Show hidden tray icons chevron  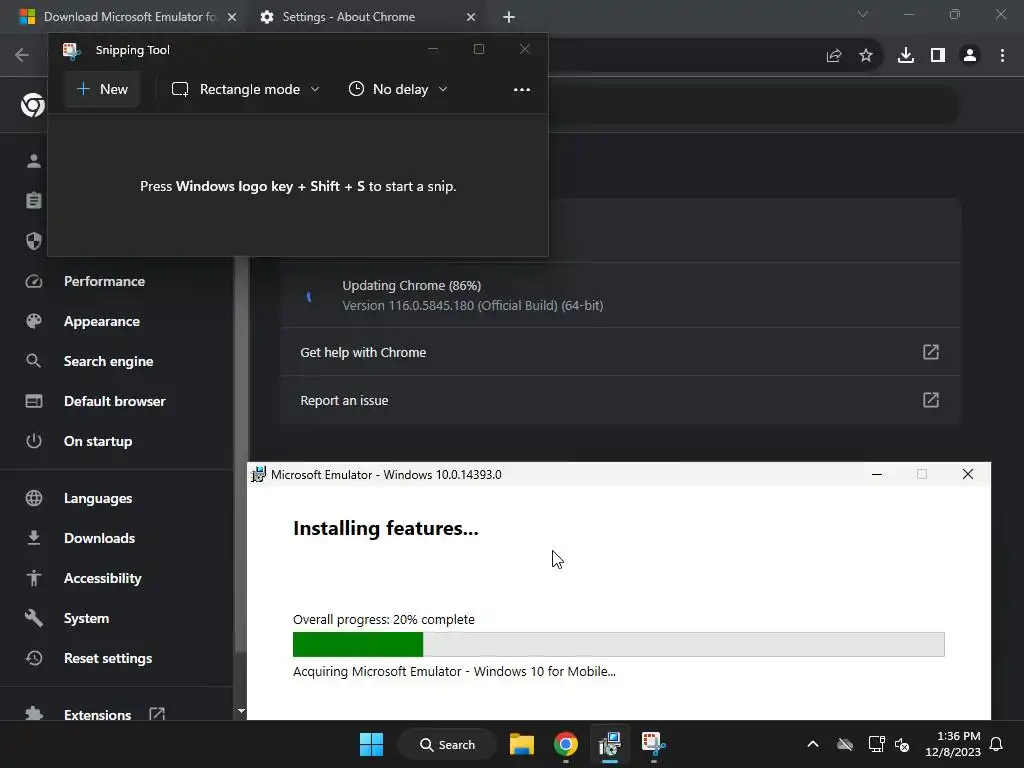click(813, 744)
